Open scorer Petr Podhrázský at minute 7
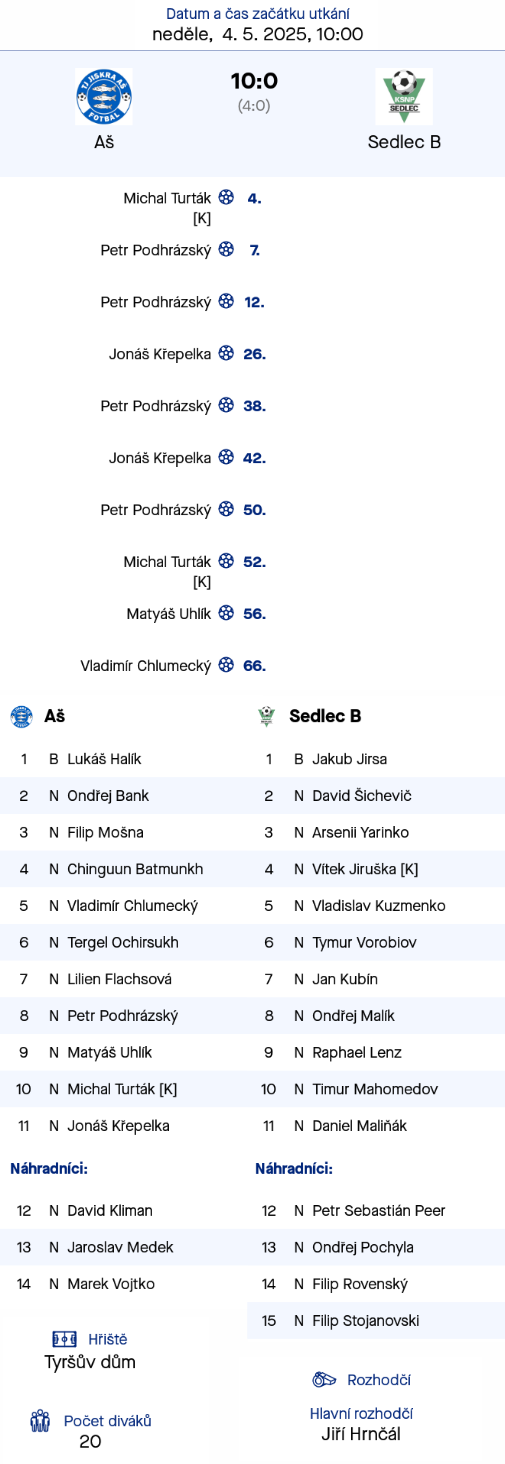The width and height of the screenshot is (505, 1464). (156, 250)
